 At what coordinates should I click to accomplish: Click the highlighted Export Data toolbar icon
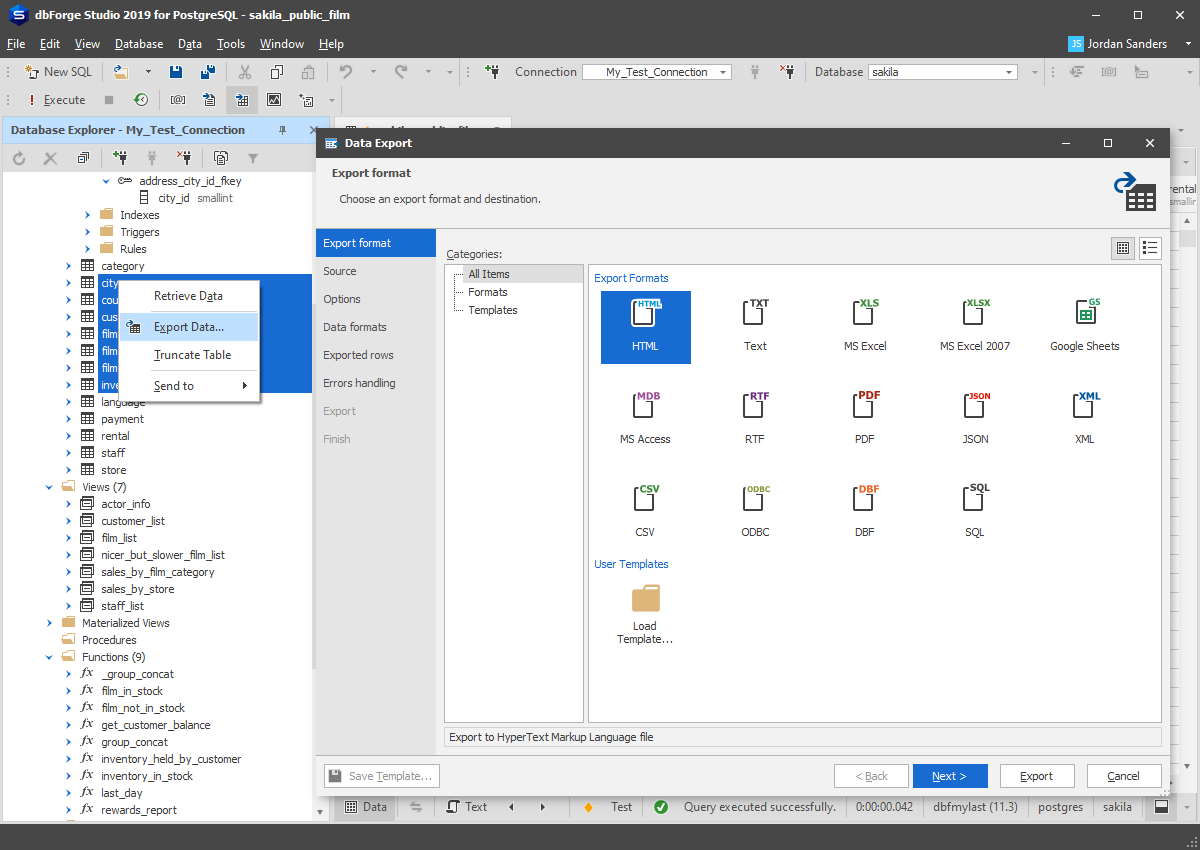(241, 100)
